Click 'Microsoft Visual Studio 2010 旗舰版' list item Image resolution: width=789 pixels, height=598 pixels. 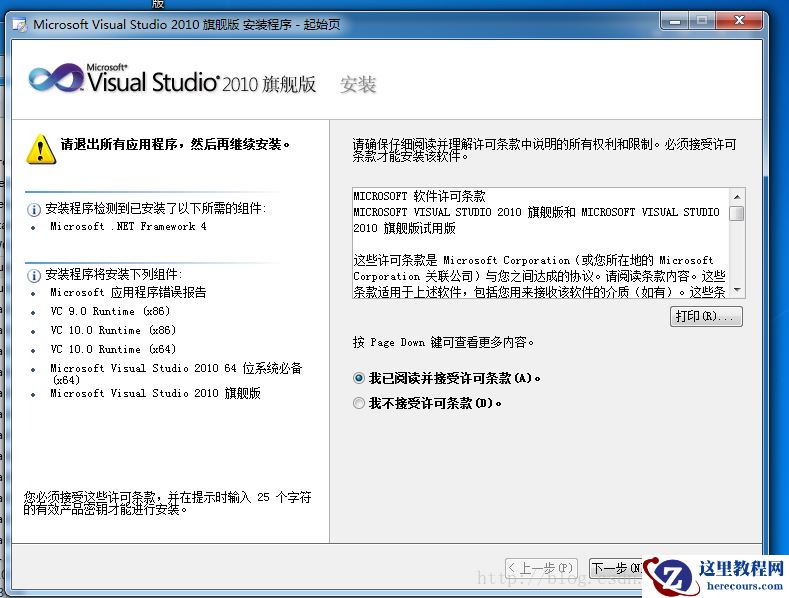point(155,393)
